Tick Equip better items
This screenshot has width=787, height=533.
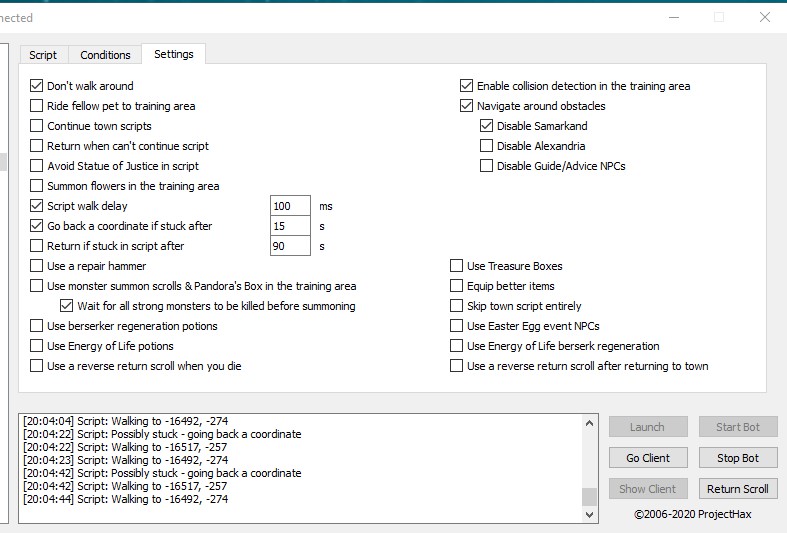tap(457, 286)
